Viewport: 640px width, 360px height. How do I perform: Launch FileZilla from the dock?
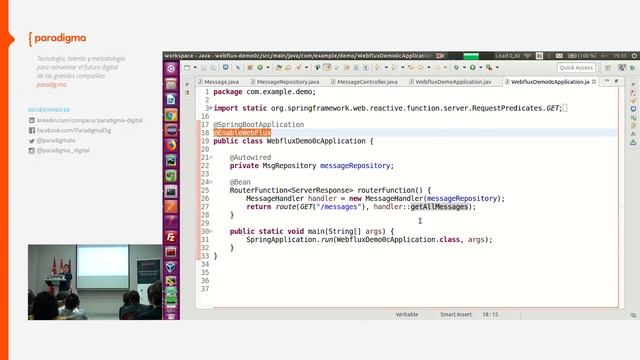171,237
